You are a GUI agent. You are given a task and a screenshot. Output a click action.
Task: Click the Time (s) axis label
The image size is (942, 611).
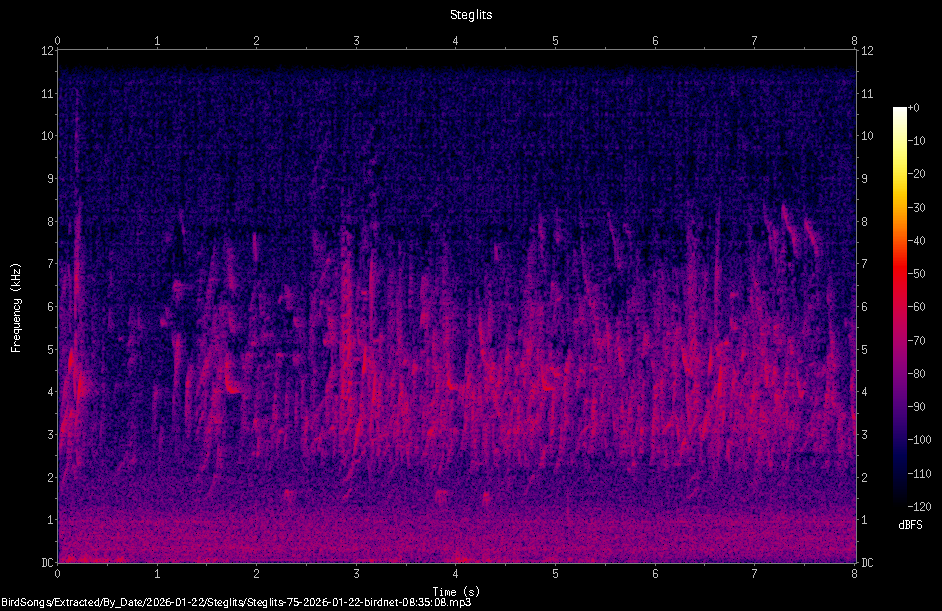(x=456, y=592)
